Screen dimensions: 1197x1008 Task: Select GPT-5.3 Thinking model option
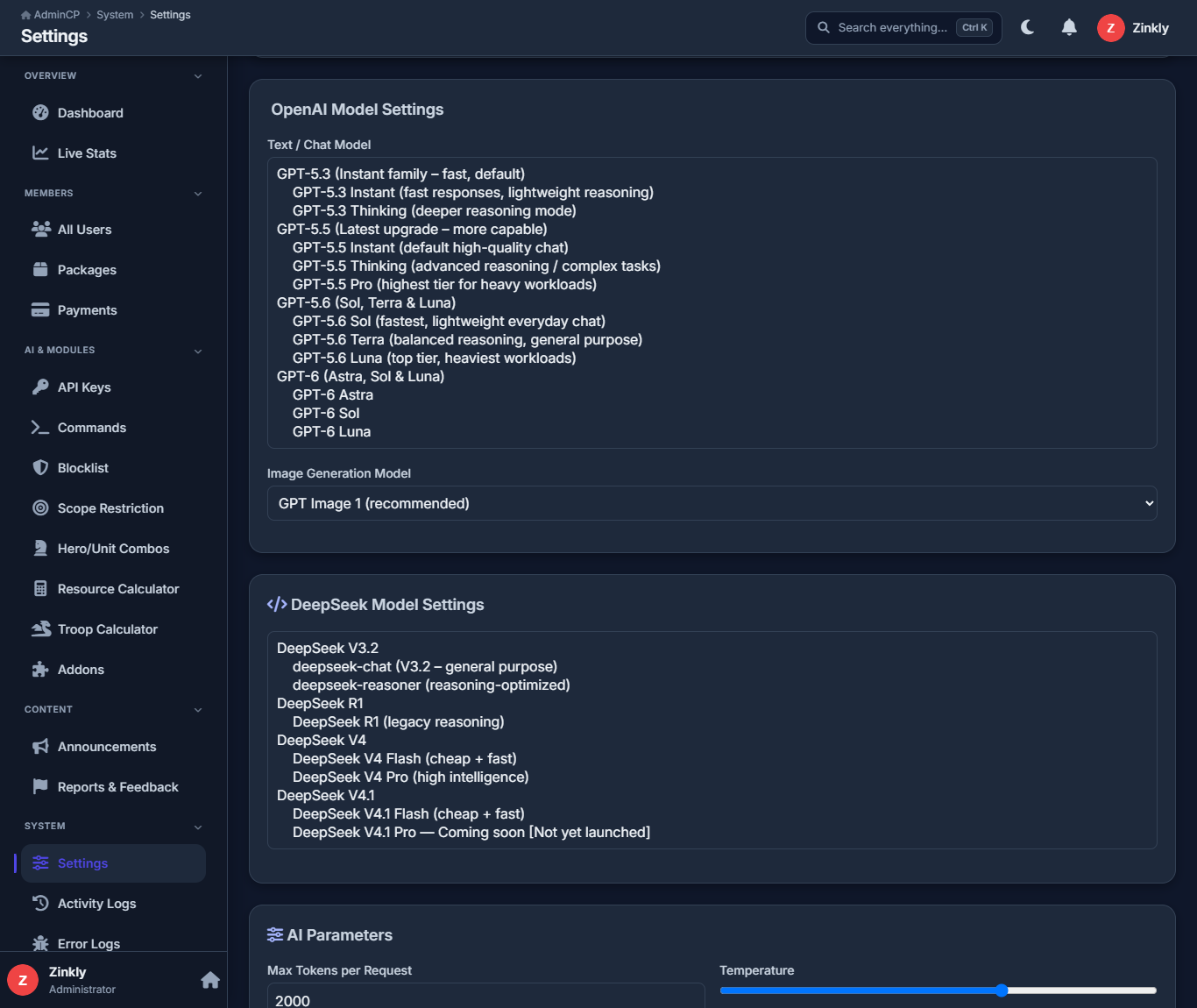pos(435,210)
